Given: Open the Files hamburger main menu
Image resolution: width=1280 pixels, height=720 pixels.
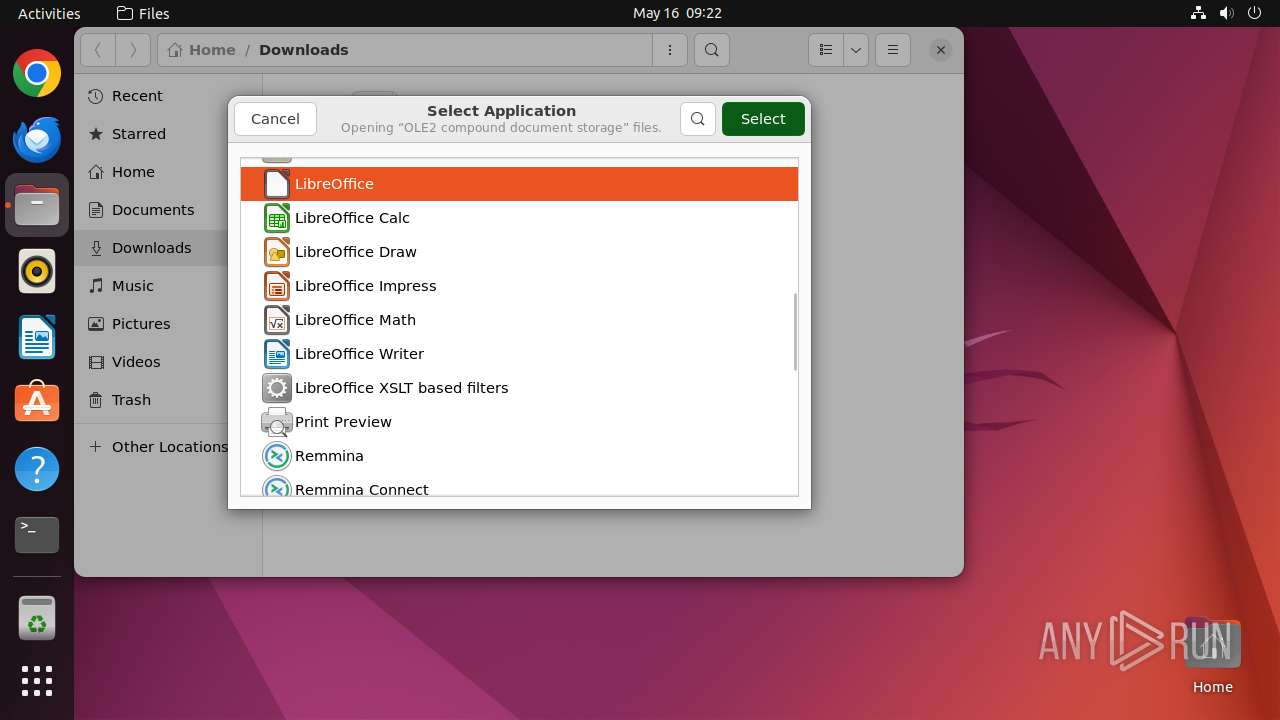Looking at the screenshot, I should [x=893, y=50].
